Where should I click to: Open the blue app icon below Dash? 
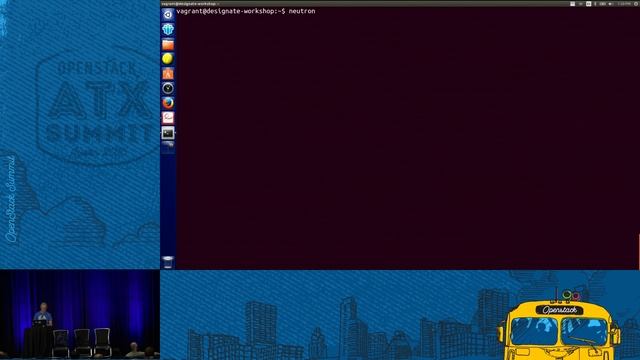pos(168,29)
